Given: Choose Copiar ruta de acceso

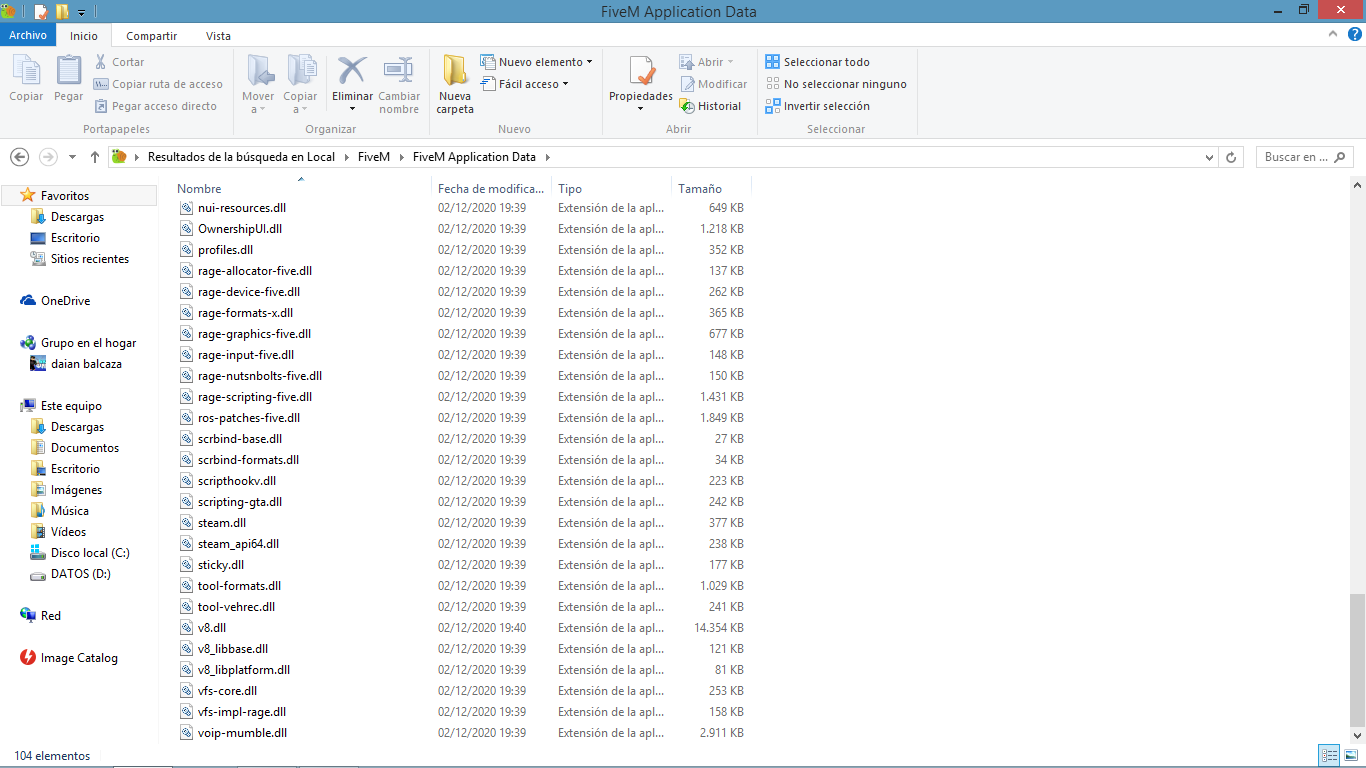Looking at the screenshot, I should click(159, 84).
